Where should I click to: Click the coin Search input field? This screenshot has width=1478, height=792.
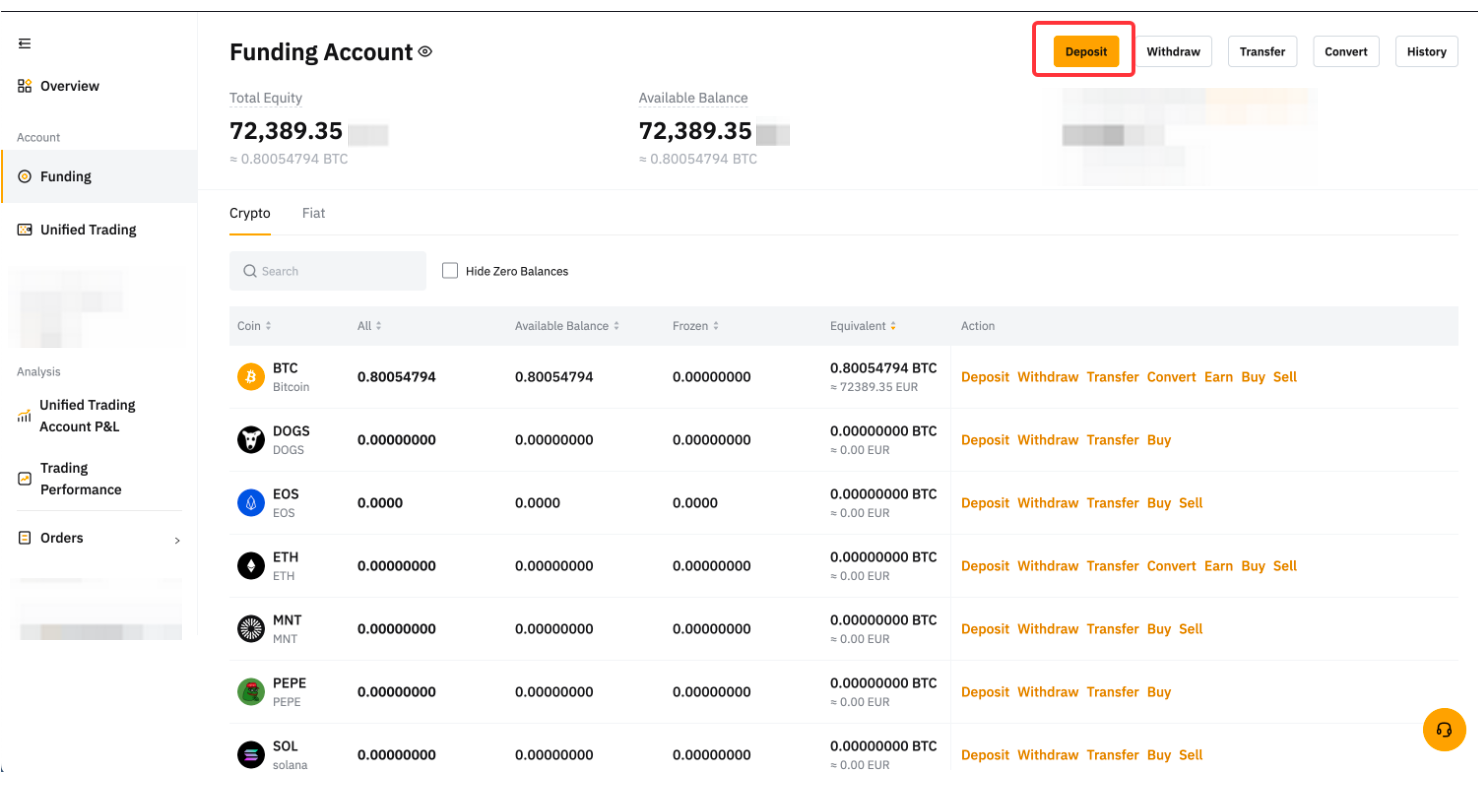pyautogui.click(x=328, y=271)
